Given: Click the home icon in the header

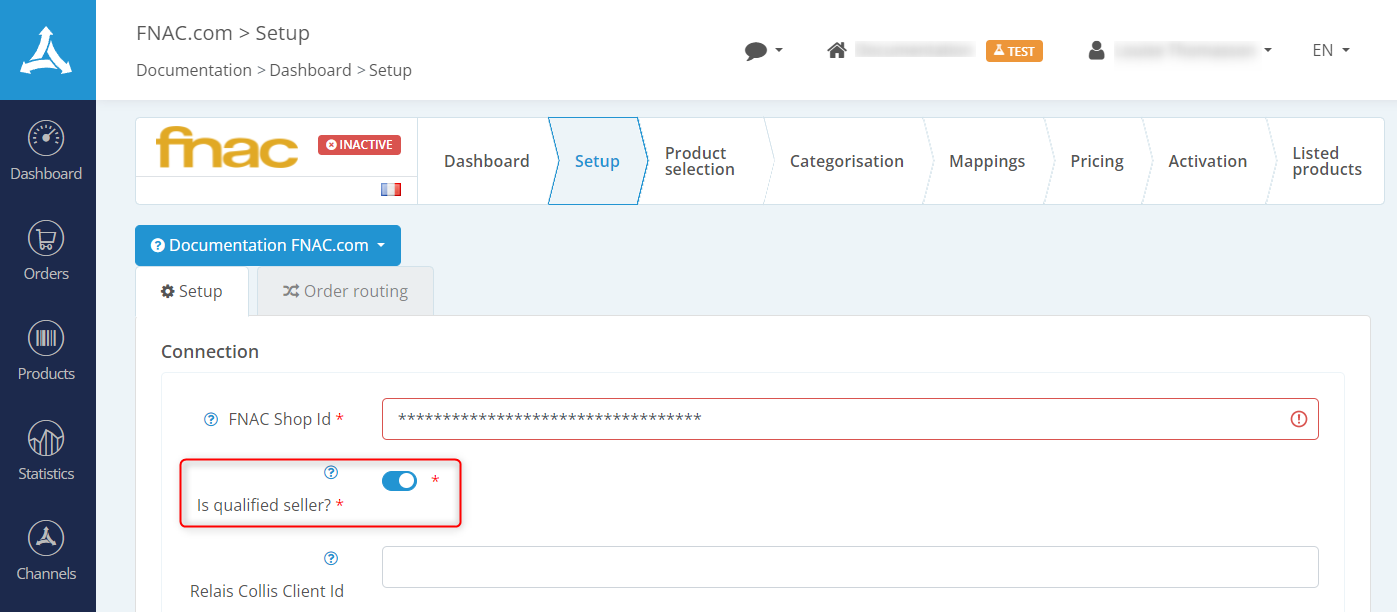Looking at the screenshot, I should click(837, 48).
